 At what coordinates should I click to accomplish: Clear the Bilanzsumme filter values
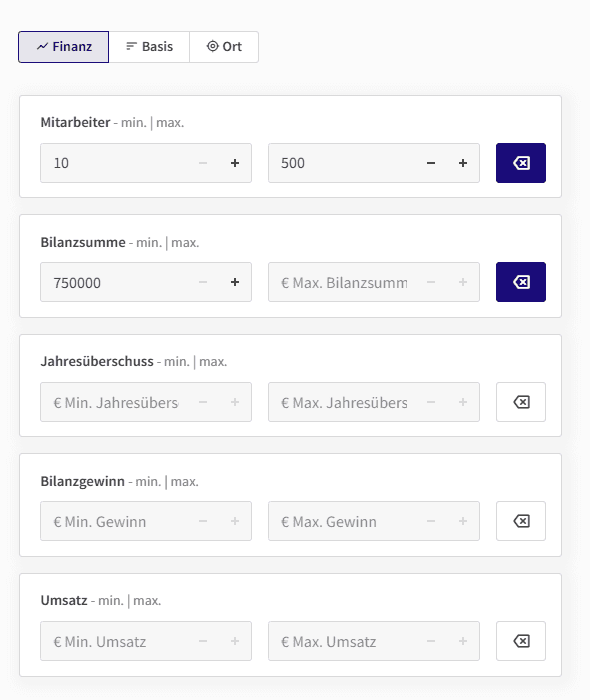(520, 282)
